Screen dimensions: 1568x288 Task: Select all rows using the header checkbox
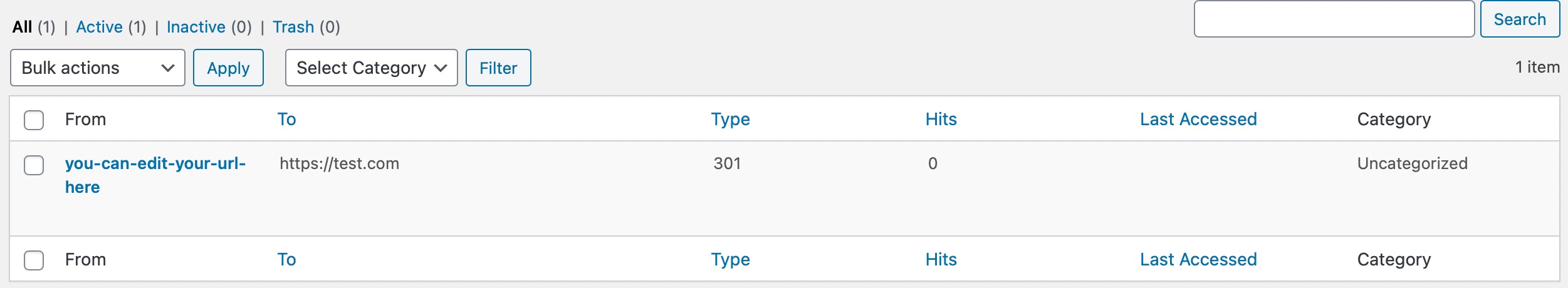pos(34,120)
